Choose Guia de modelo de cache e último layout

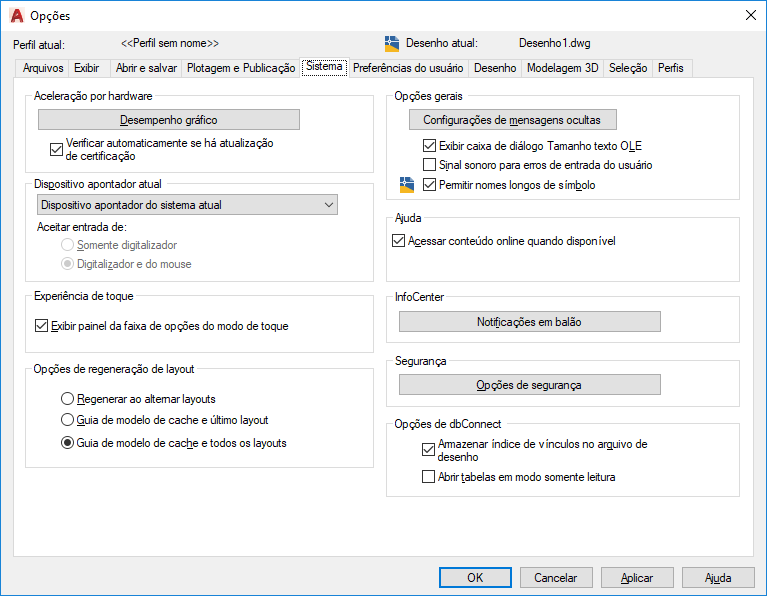[x=67, y=419]
